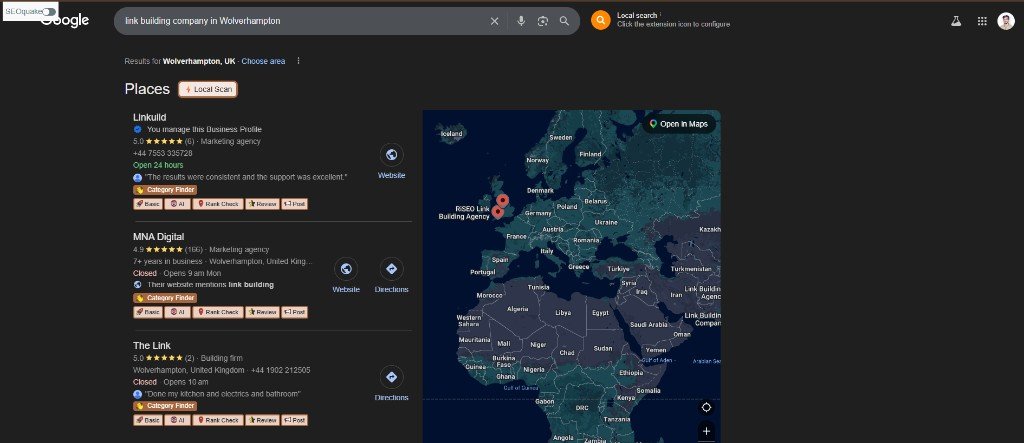The width and height of the screenshot is (1024, 443).
Task: Open The Link listing
Action: point(152,346)
